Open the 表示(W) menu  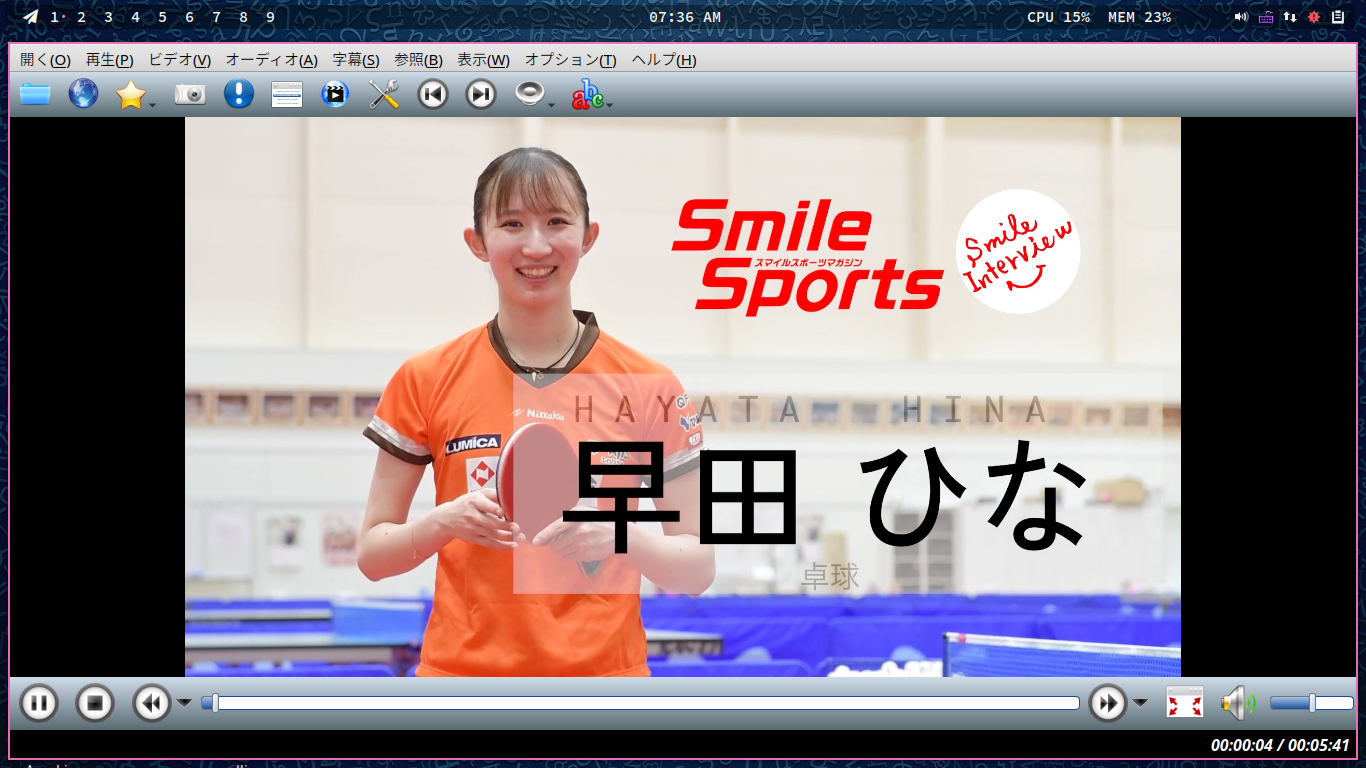tap(483, 60)
